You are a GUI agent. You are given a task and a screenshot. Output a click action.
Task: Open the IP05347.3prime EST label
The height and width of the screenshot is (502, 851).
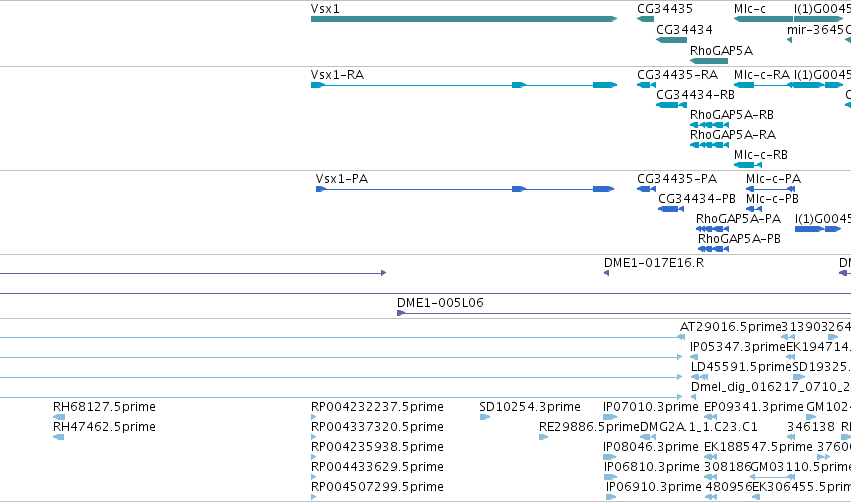coord(738,347)
